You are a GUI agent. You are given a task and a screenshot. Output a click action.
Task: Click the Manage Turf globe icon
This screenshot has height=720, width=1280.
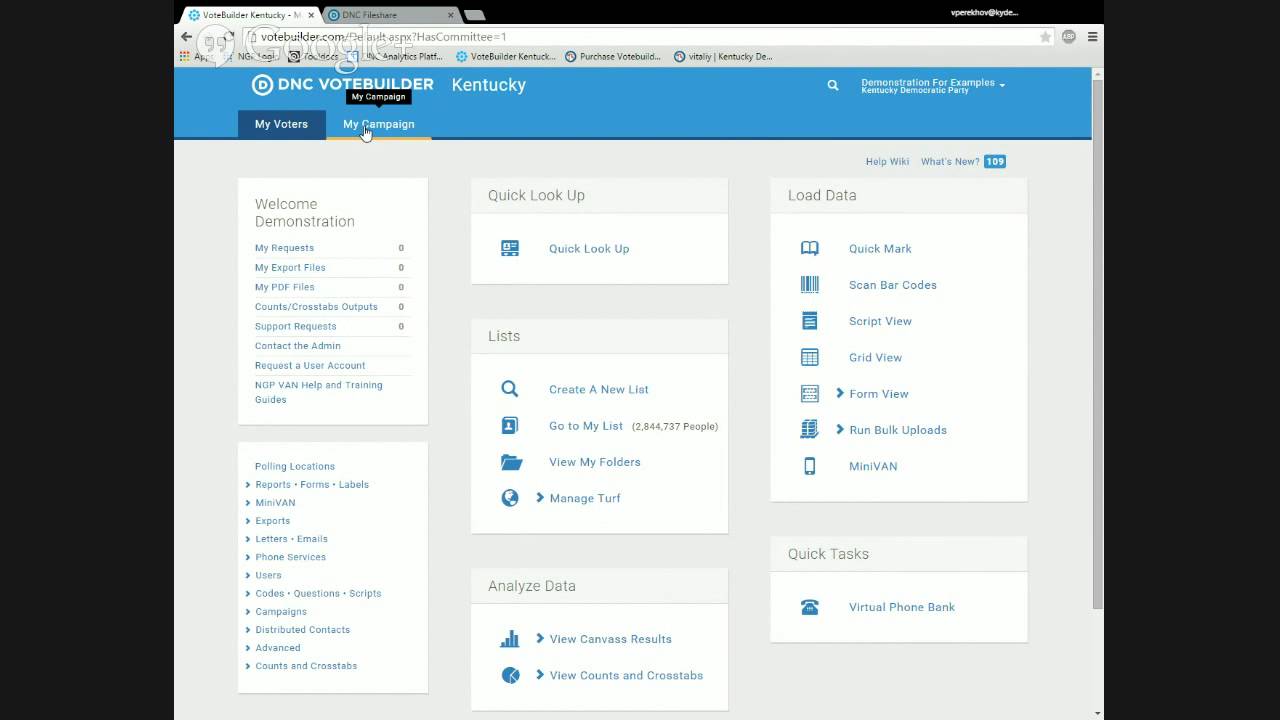point(510,498)
